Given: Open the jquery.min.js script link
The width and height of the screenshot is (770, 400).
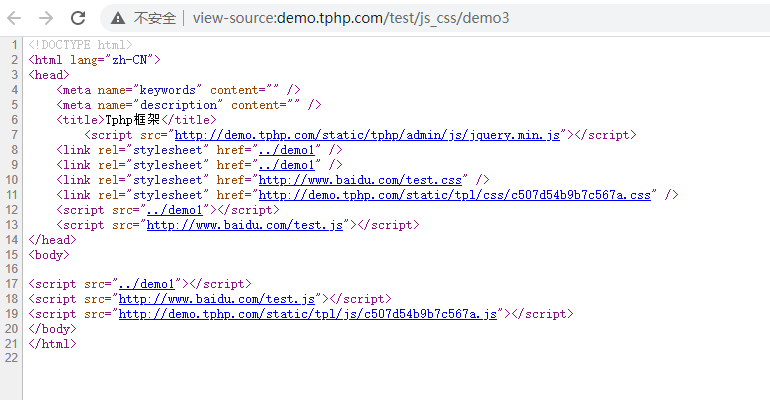Looking at the screenshot, I should tap(367, 135).
